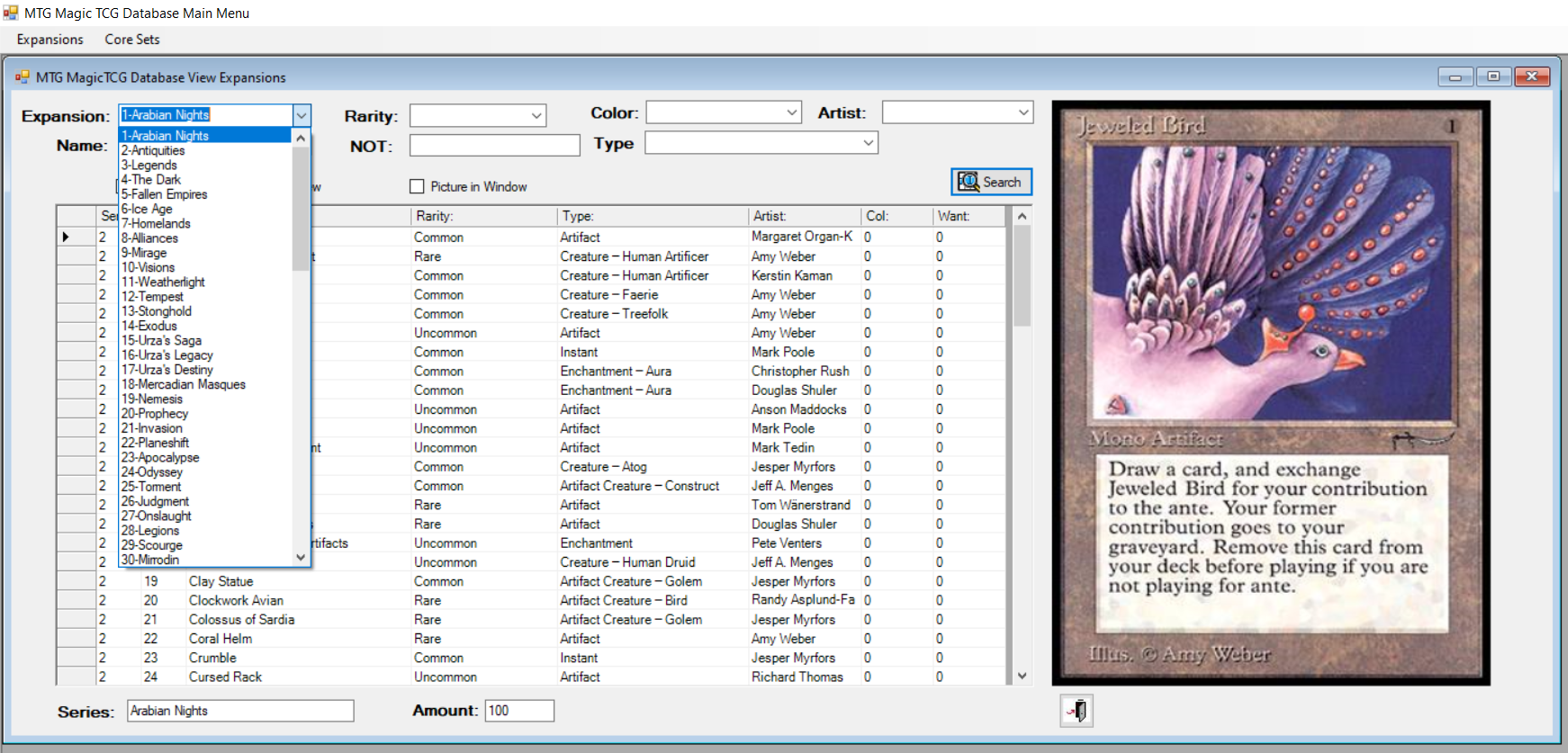Click the Margaret Organ-K artist cell

tap(805, 237)
